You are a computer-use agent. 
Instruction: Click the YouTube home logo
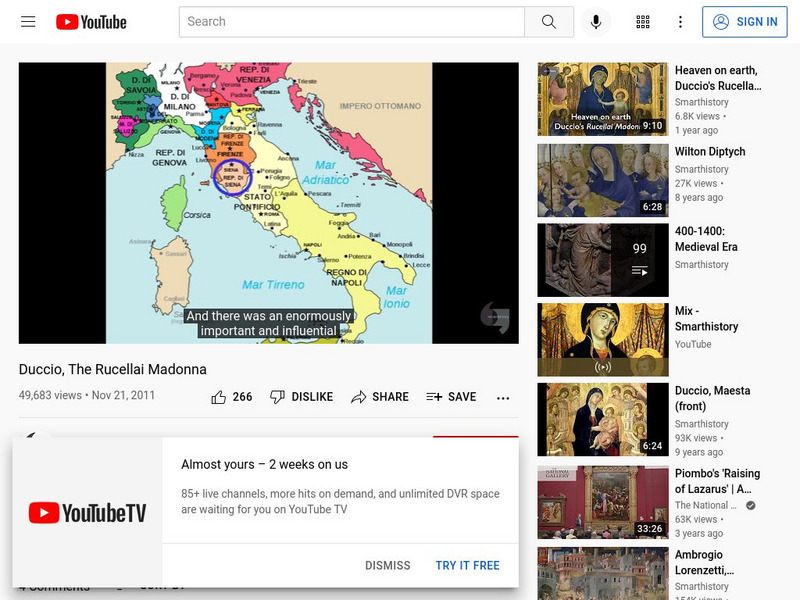pyautogui.click(x=95, y=21)
